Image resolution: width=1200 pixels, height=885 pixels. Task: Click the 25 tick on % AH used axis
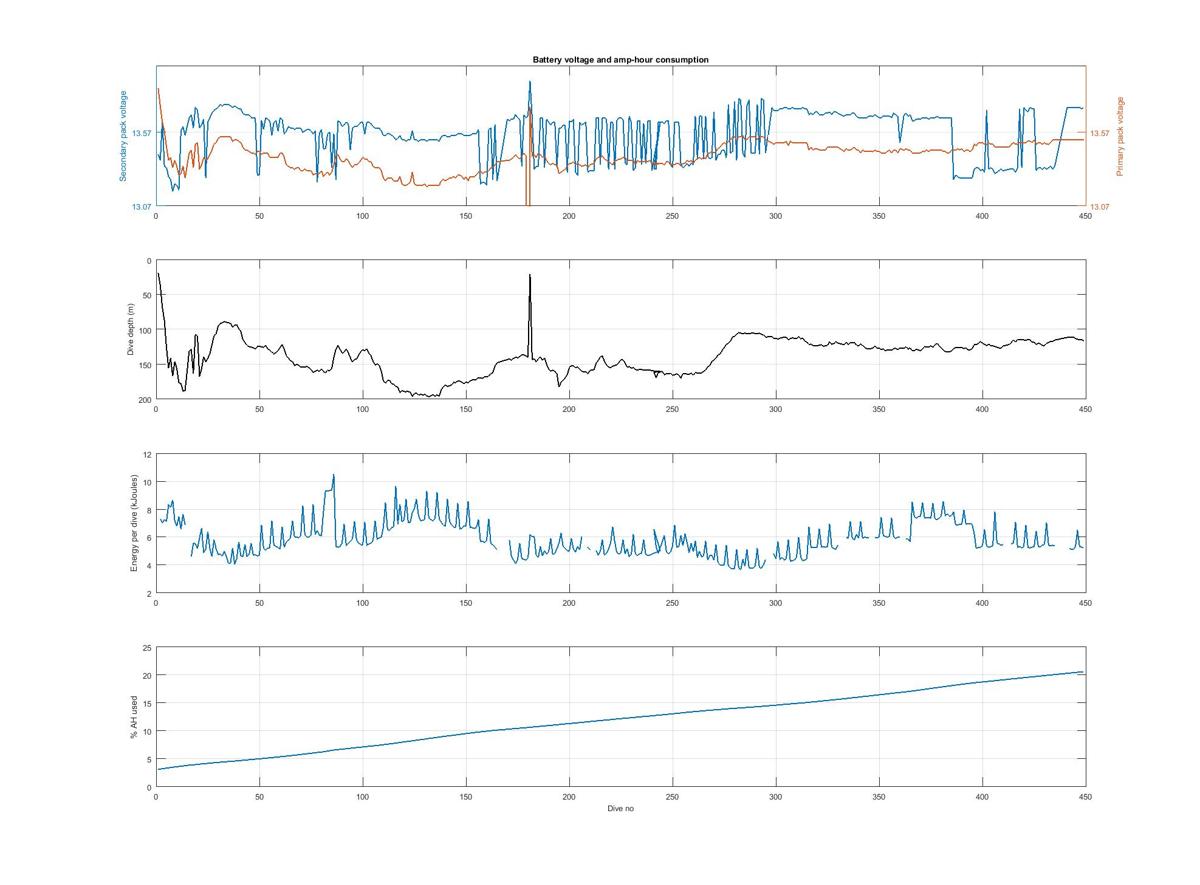146,648
